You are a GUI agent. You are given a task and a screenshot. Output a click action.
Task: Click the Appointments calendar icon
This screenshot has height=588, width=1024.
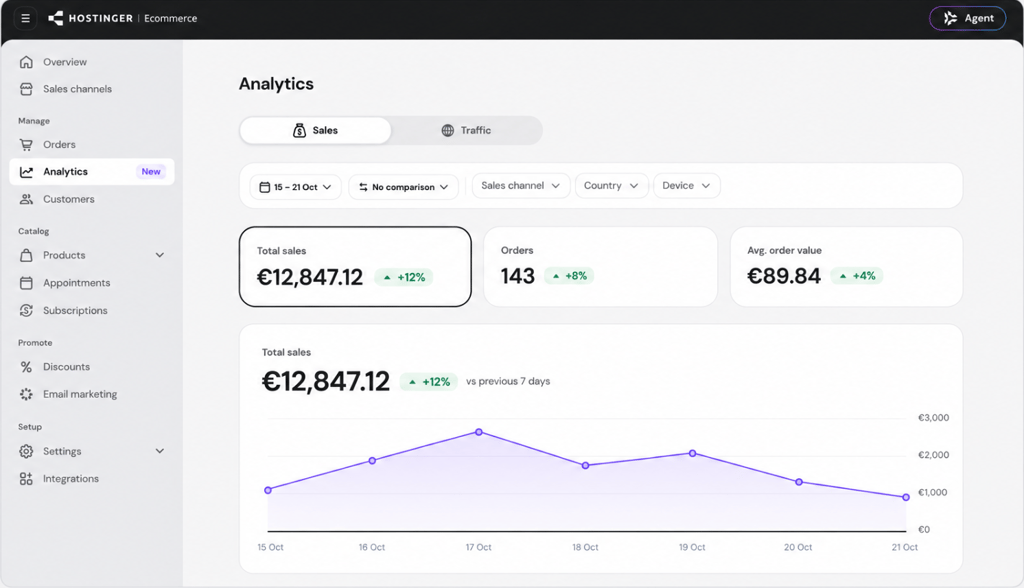click(26, 283)
